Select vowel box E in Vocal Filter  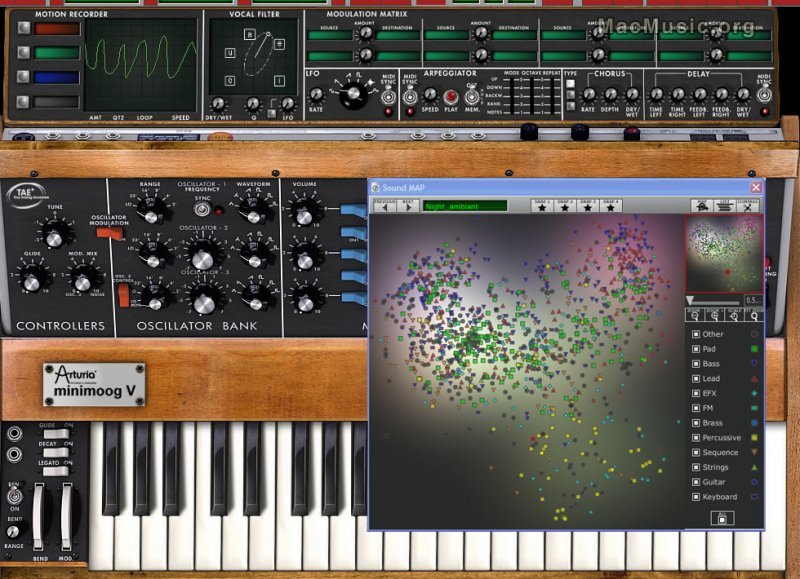280,44
